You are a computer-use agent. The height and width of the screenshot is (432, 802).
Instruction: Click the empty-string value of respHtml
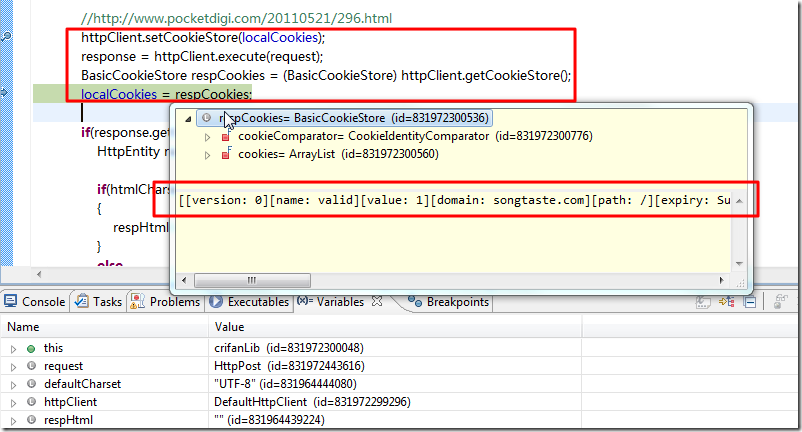(270, 420)
